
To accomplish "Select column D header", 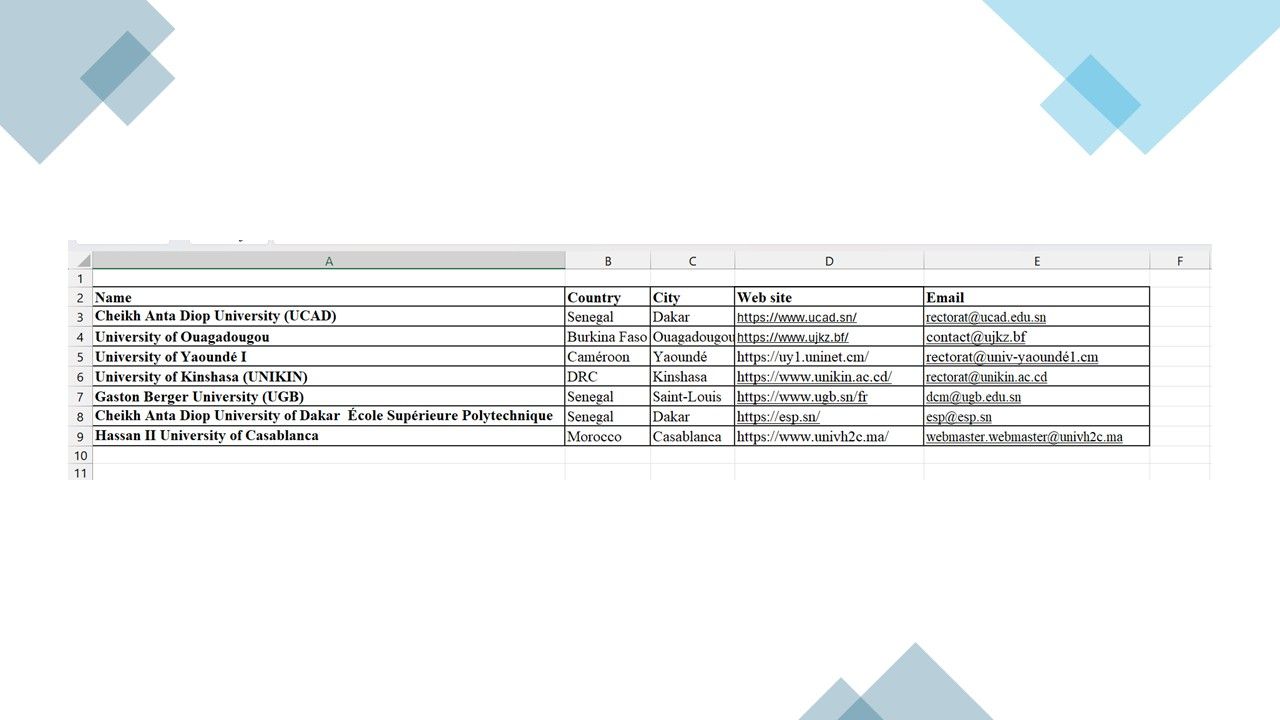I will [829, 261].
